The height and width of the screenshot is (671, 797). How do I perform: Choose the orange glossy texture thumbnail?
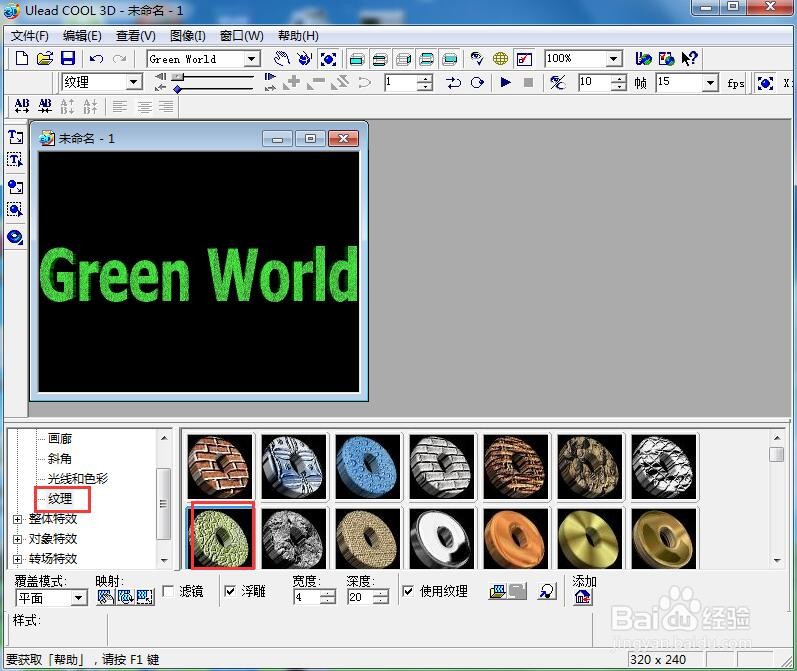(515, 538)
